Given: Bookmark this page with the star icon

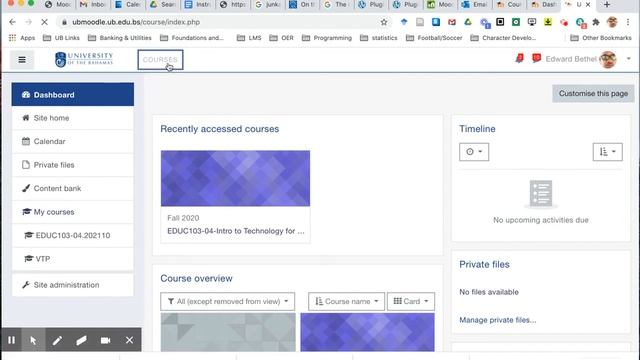Looking at the screenshot, I should [x=384, y=22].
